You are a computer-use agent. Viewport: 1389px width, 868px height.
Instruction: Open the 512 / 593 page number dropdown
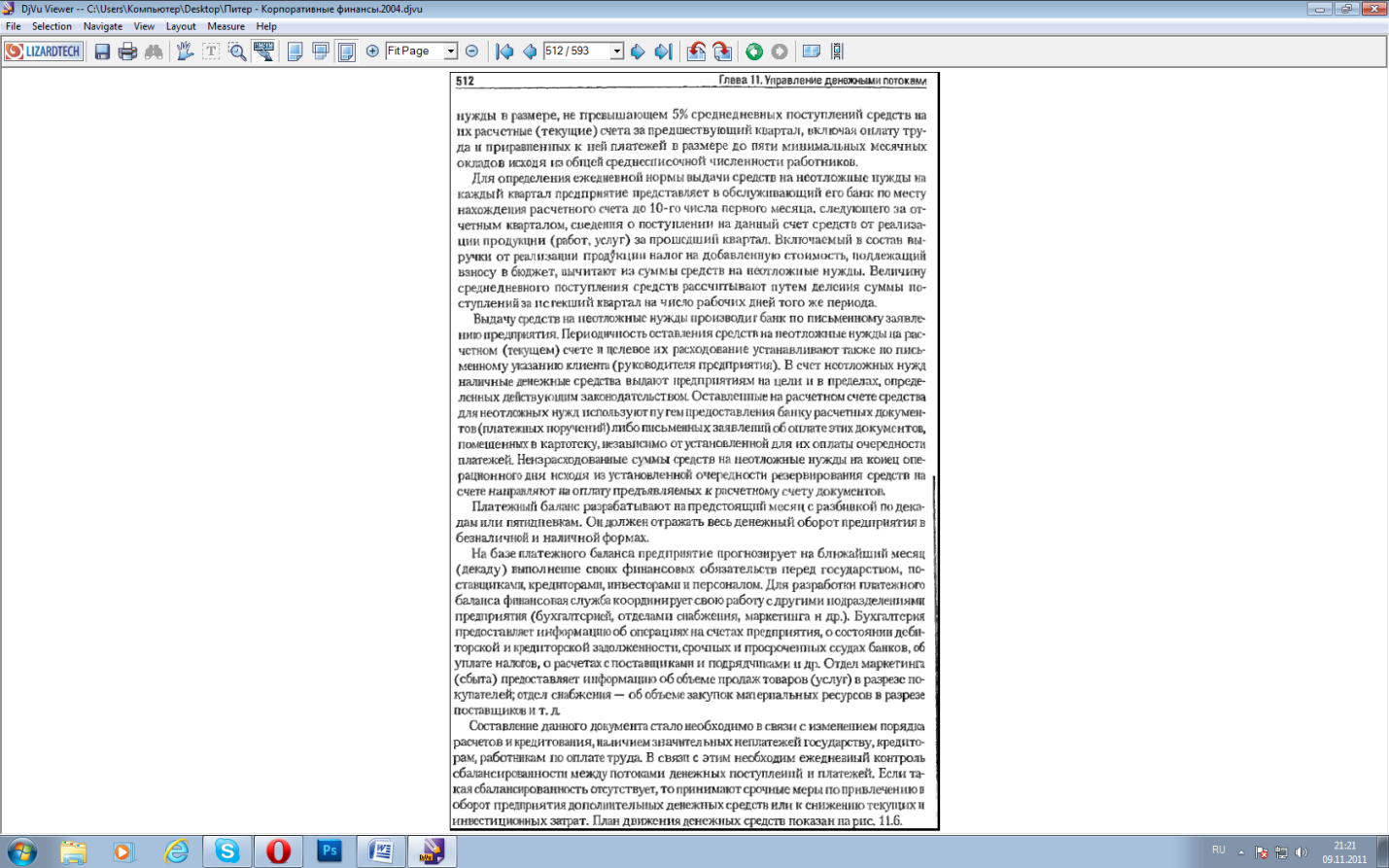(617, 52)
